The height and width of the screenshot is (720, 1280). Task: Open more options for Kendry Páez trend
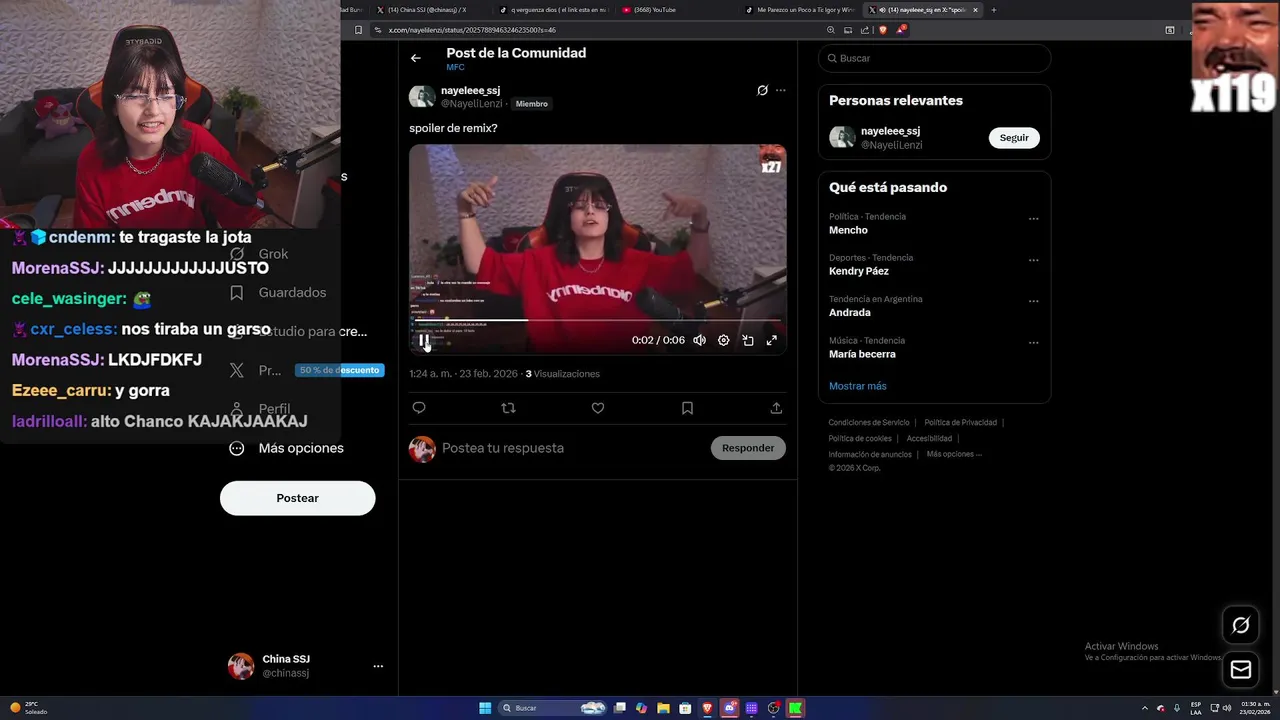[1033, 260]
